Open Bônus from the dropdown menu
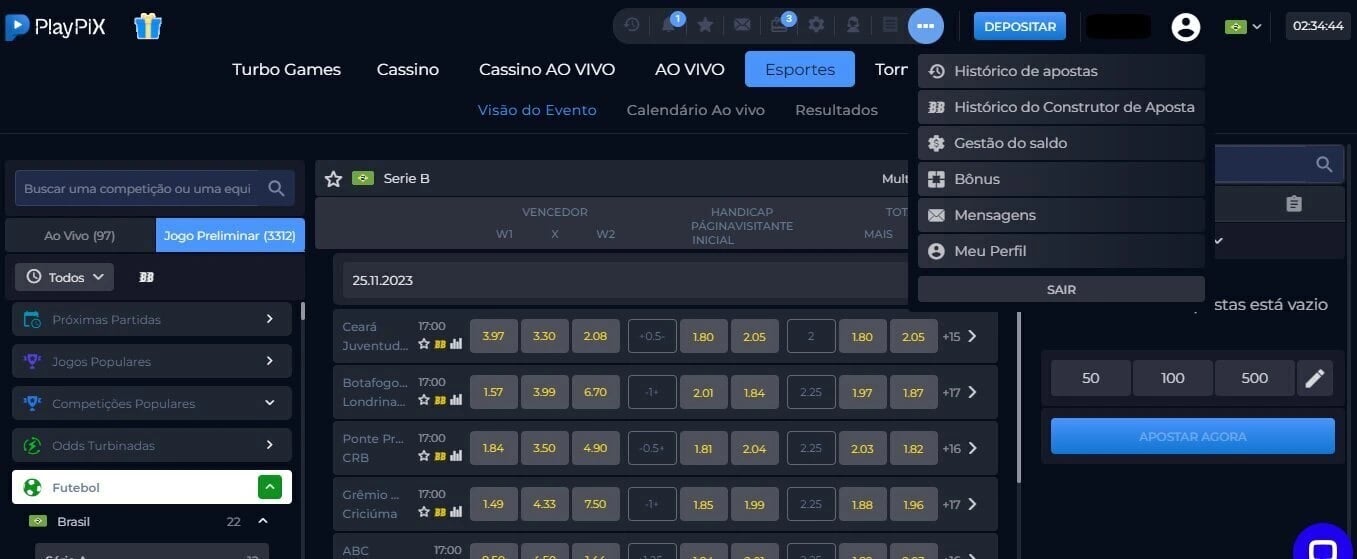The image size is (1357, 559). tap(1061, 179)
